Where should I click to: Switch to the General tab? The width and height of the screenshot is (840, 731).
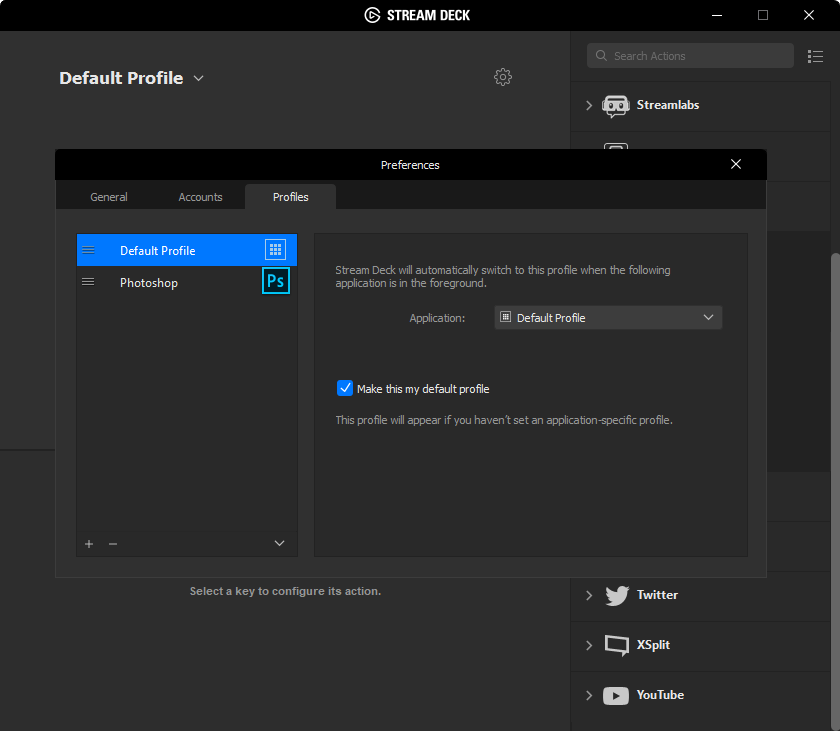(x=109, y=197)
